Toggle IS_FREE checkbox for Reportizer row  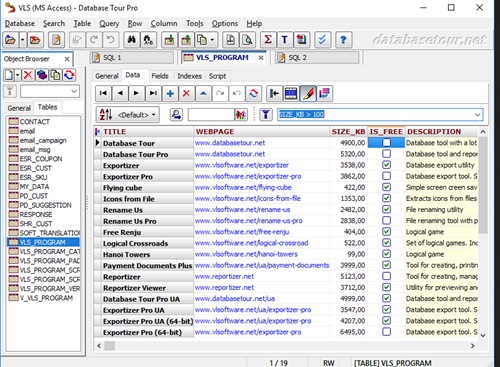[x=386, y=276]
